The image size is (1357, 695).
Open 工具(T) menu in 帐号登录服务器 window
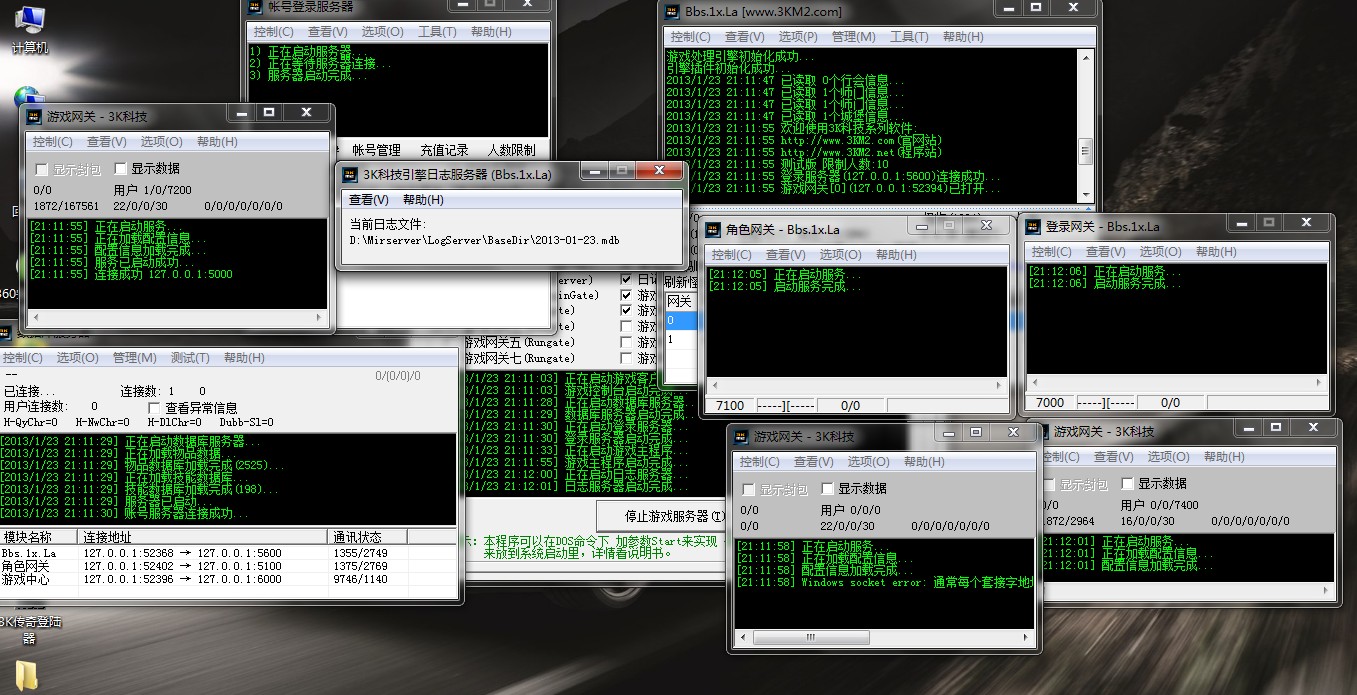pyautogui.click(x=437, y=32)
